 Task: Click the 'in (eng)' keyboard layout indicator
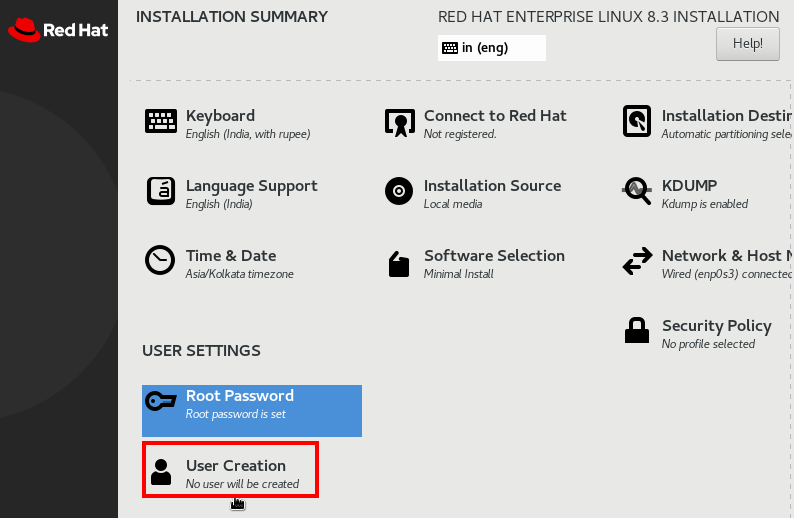tap(492, 48)
